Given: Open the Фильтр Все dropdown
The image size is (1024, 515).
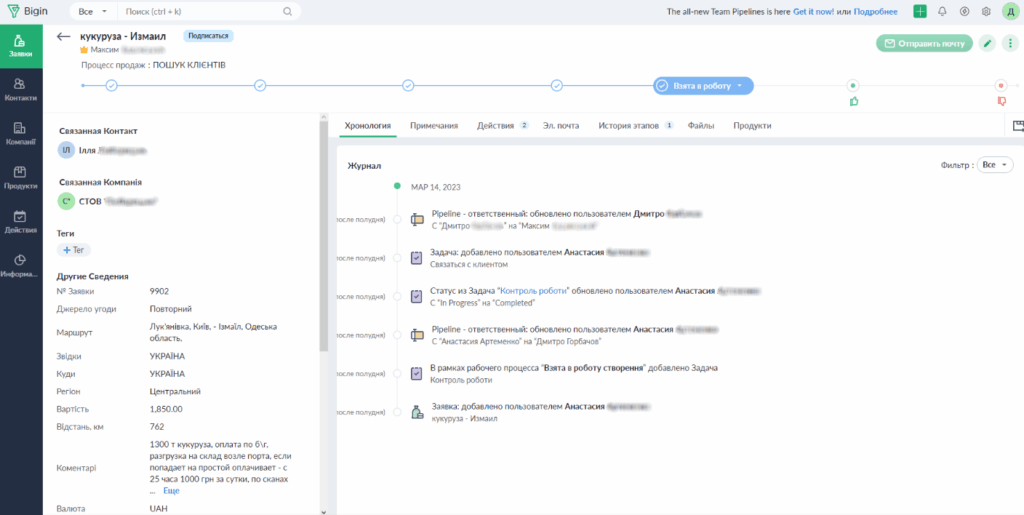Looking at the screenshot, I should (x=996, y=165).
